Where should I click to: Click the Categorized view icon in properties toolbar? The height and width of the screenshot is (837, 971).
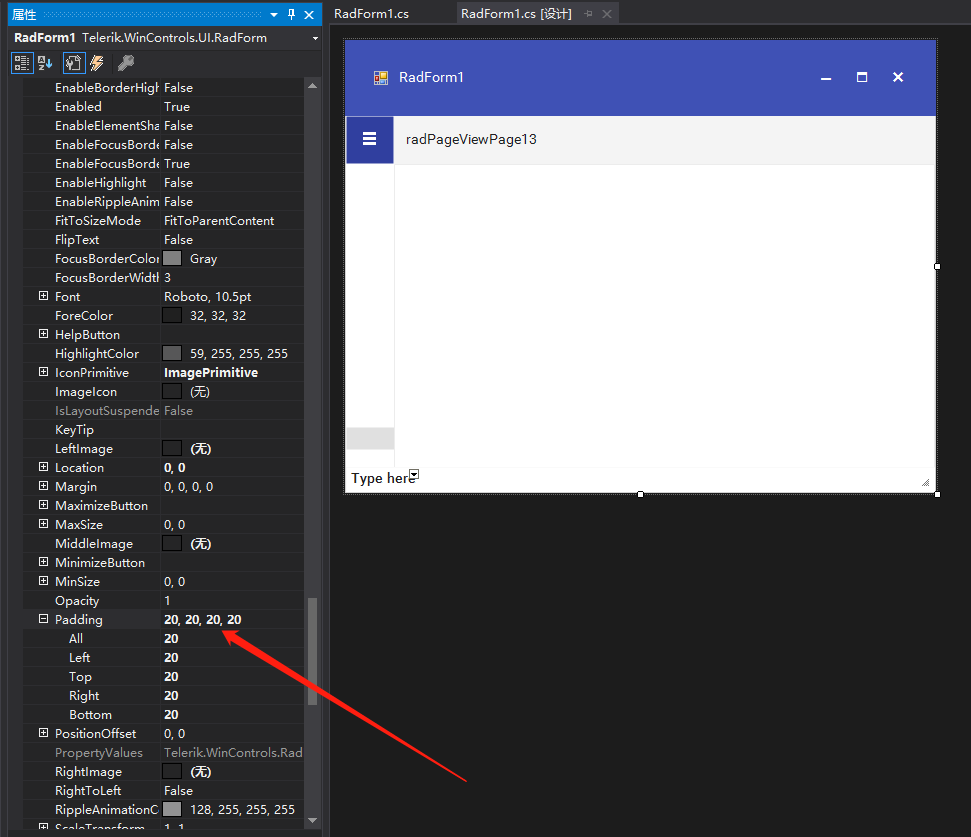click(22, 63)
